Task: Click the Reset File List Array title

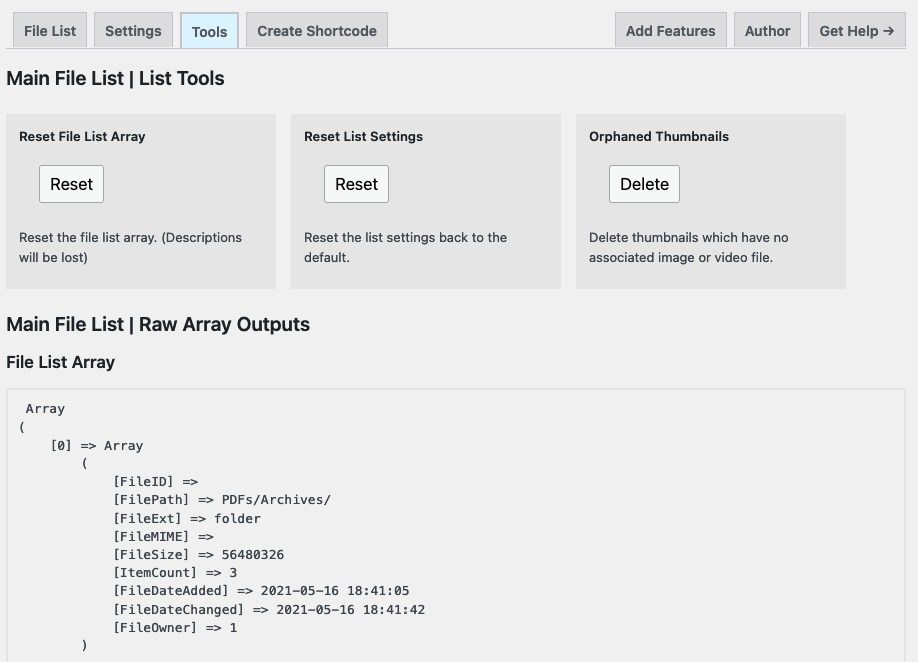Action: [82, 136]
